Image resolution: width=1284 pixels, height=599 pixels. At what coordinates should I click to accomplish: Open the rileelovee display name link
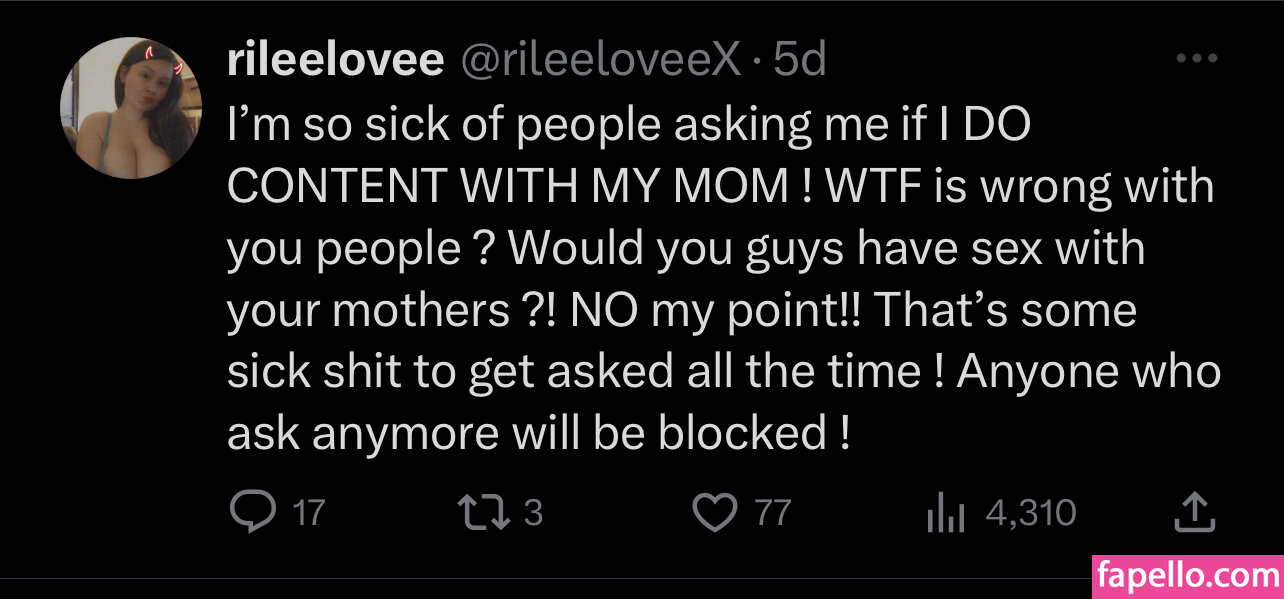click(x=336, y=62)
